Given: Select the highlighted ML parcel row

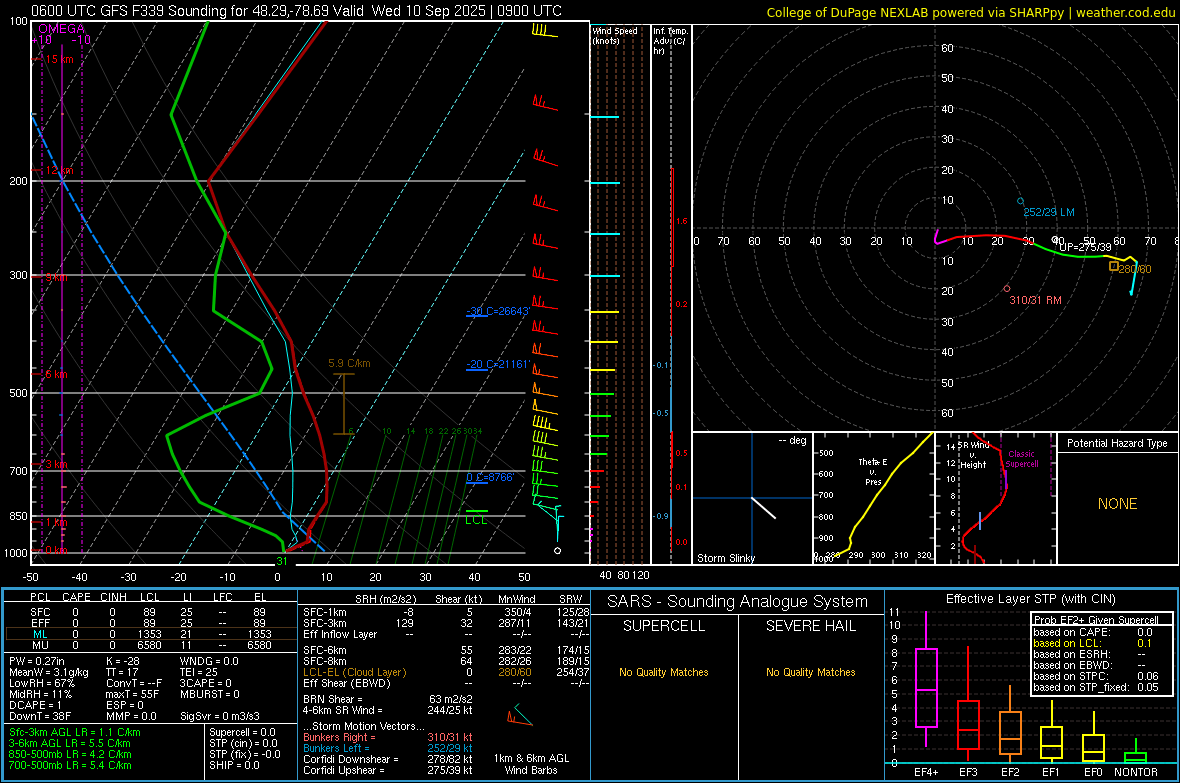Looking at the screenshot, I should (x=151, y=634).
